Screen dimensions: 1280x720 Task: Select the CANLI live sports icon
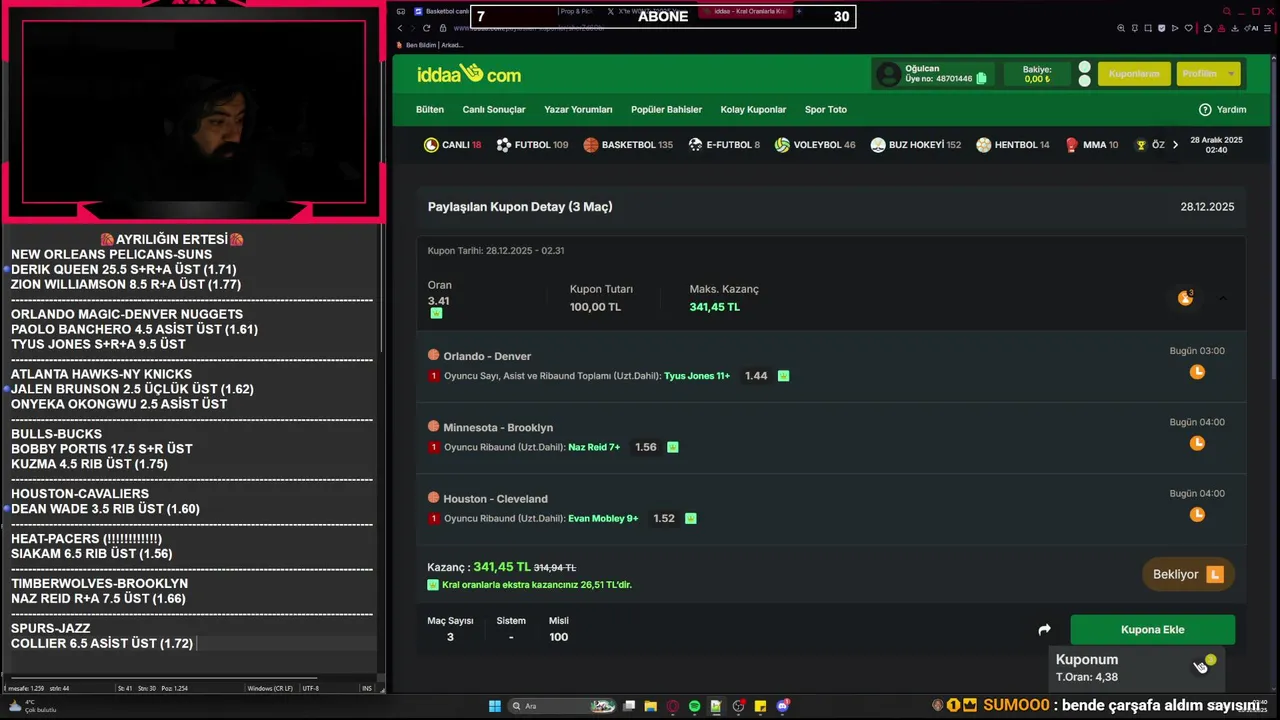(x=431, y=145)
